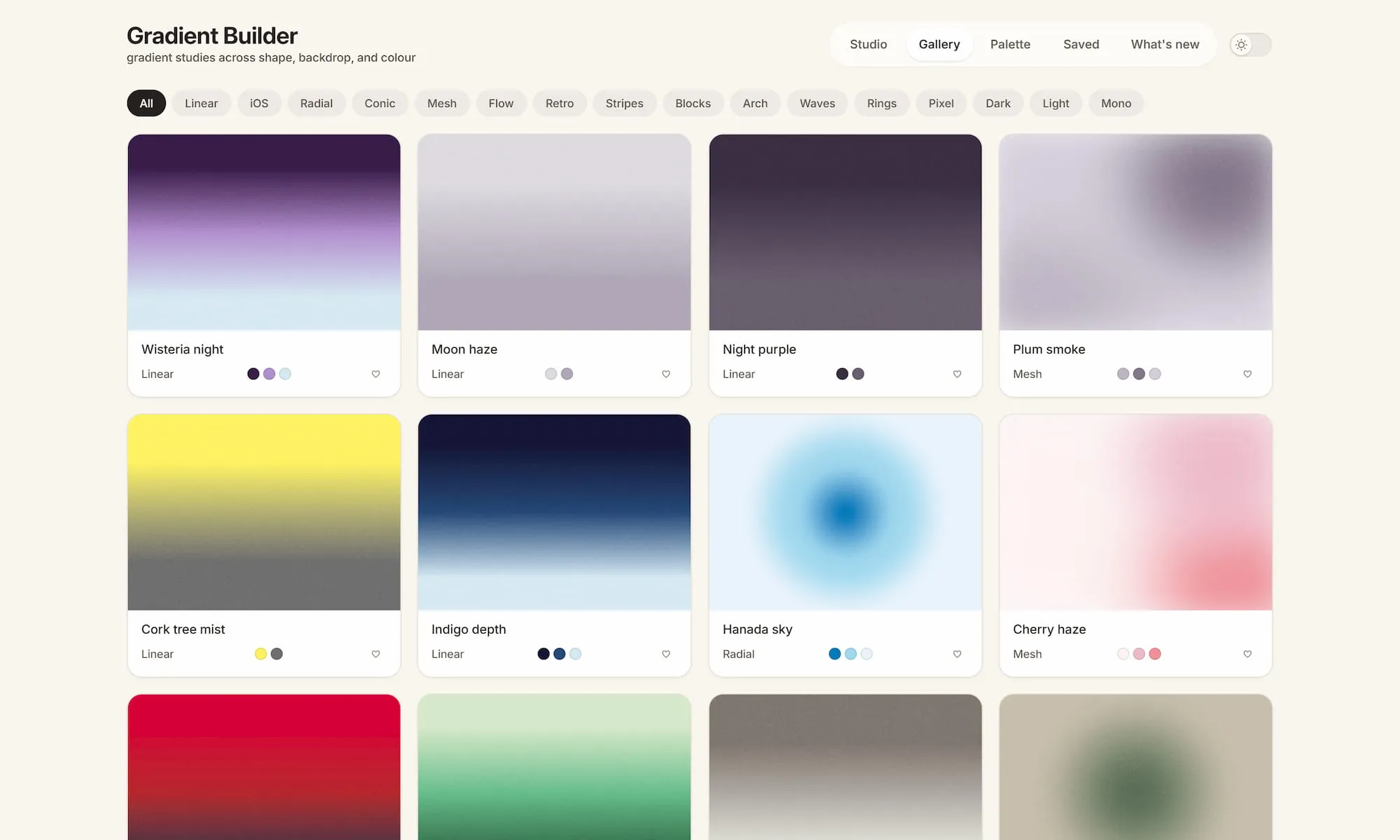Filter gallery by Blocks

coord(693,104)
